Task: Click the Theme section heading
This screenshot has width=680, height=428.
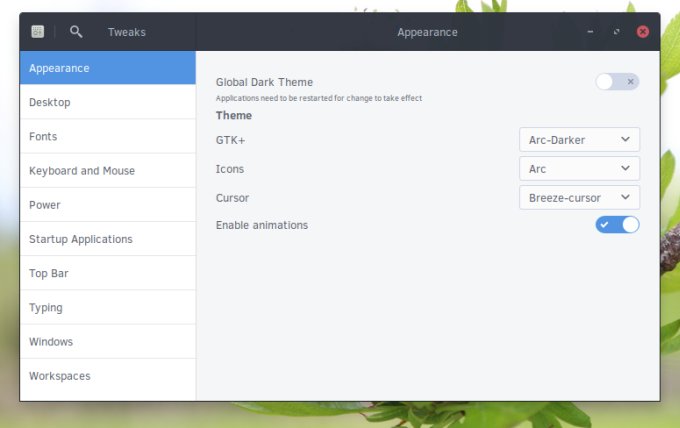Action: 234,115
